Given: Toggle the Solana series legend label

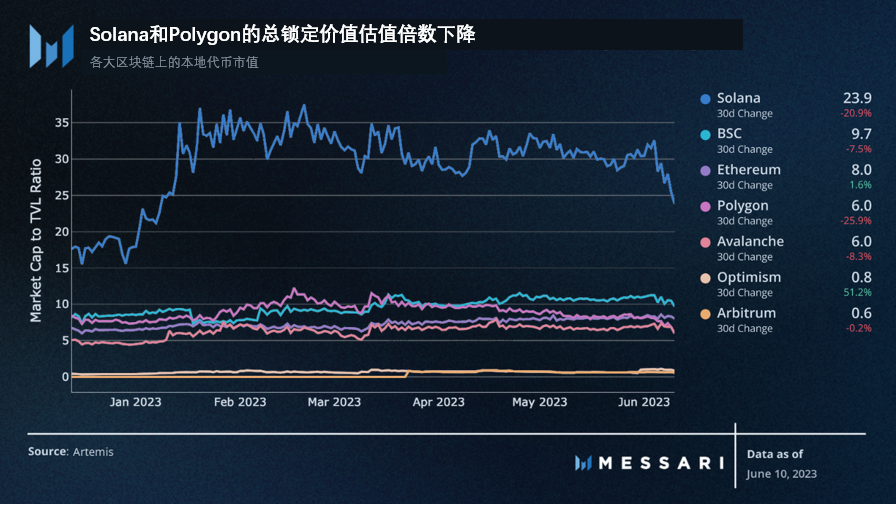Looking at the screenshot, I should [x=738, y=98].
